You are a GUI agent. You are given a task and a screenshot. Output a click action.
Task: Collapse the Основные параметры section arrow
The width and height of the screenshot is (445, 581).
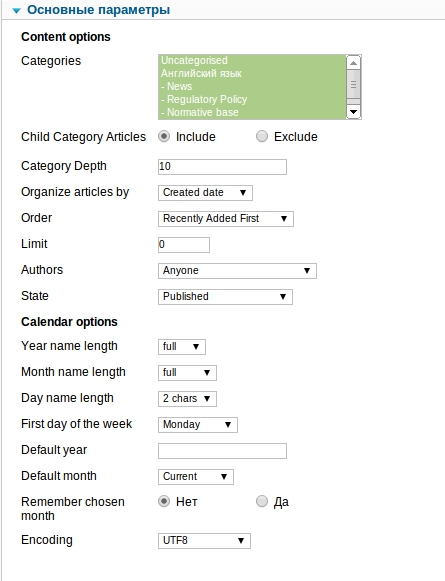(16, 11)
